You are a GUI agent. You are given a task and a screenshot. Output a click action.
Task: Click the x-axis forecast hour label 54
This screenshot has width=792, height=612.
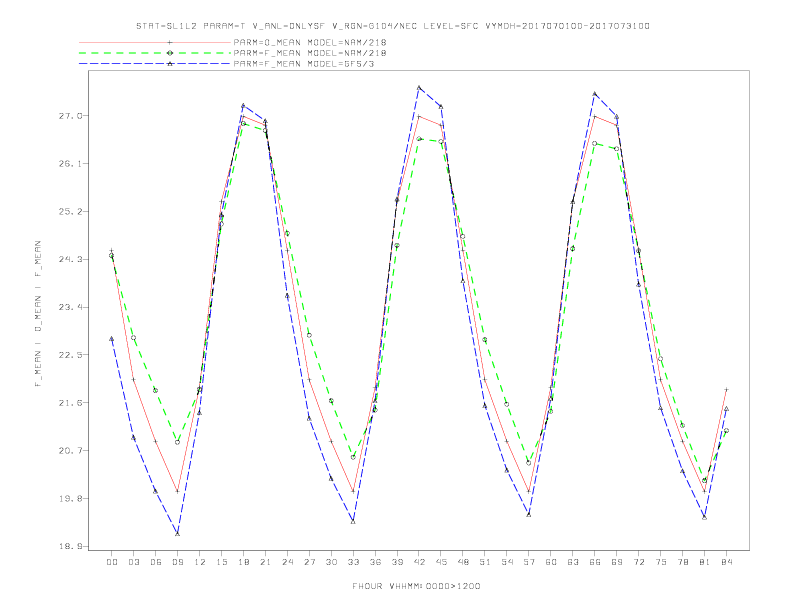pos(507,562)
